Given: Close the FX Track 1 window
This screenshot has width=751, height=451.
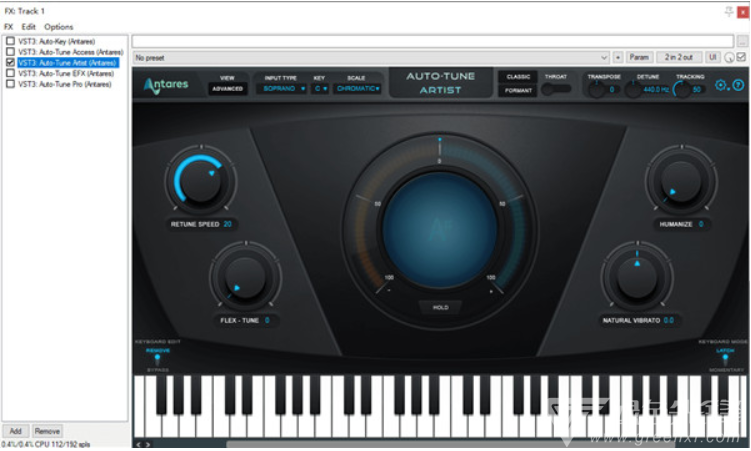Looking at the screenshot, I should (743, 12).
